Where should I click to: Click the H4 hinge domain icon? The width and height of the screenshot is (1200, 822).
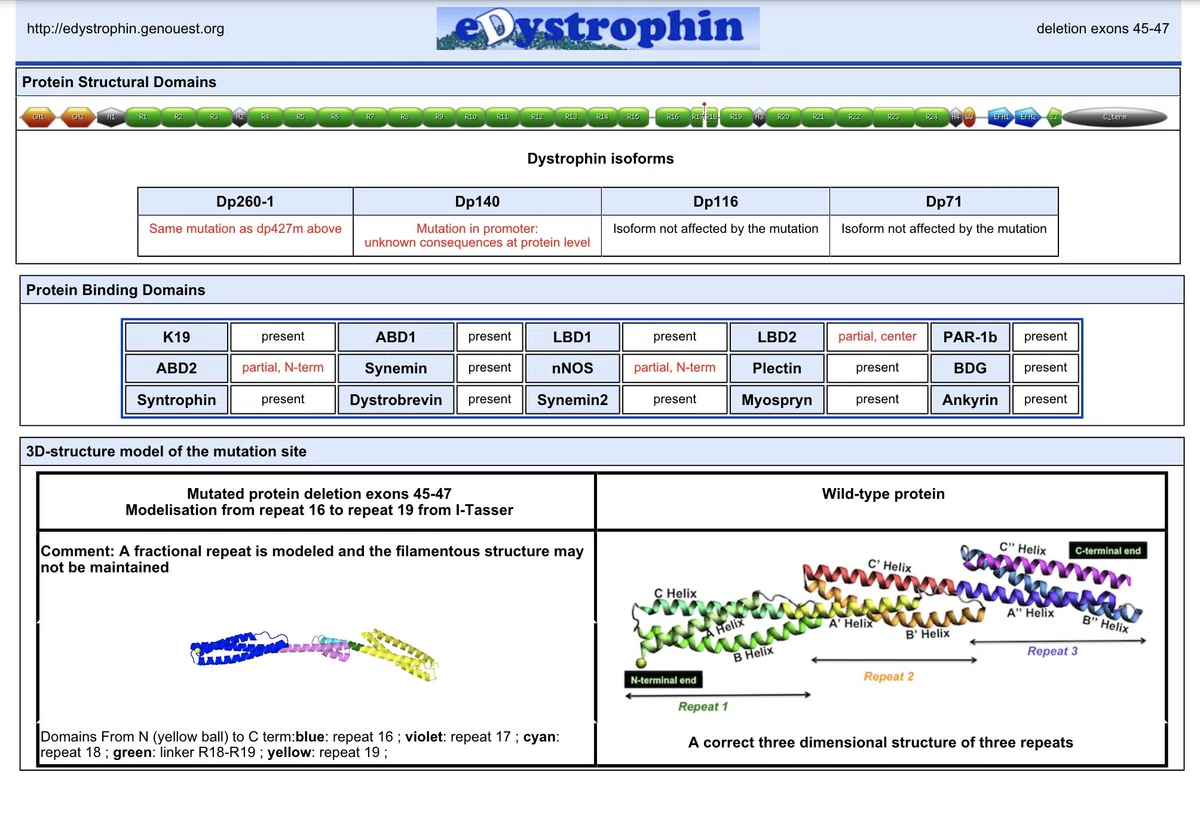point(956,117)
